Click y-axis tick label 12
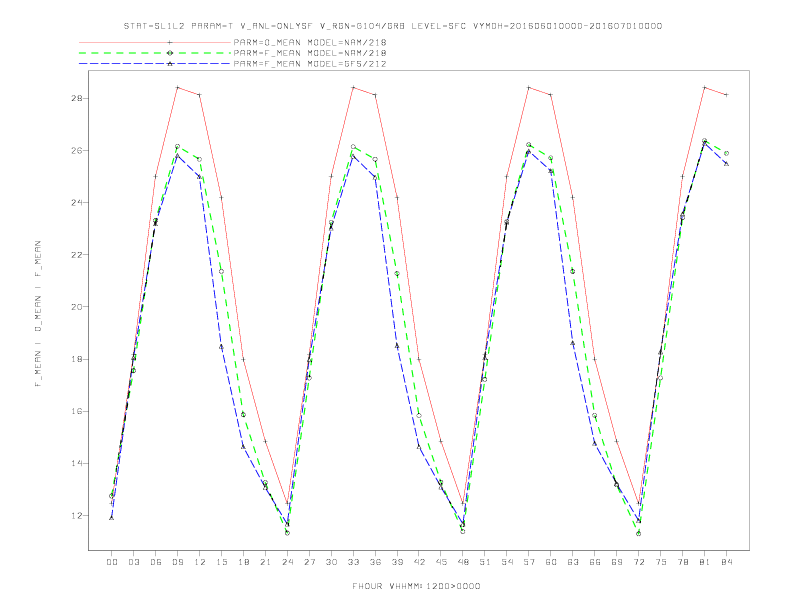 [x=77, y=516]
